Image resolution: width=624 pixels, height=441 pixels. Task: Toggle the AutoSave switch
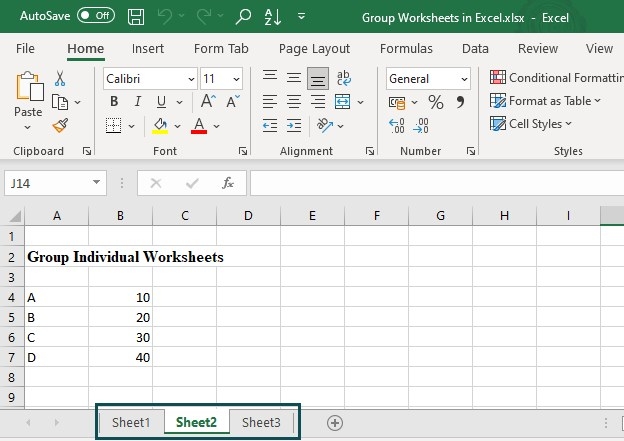click(x=96, y=16)
